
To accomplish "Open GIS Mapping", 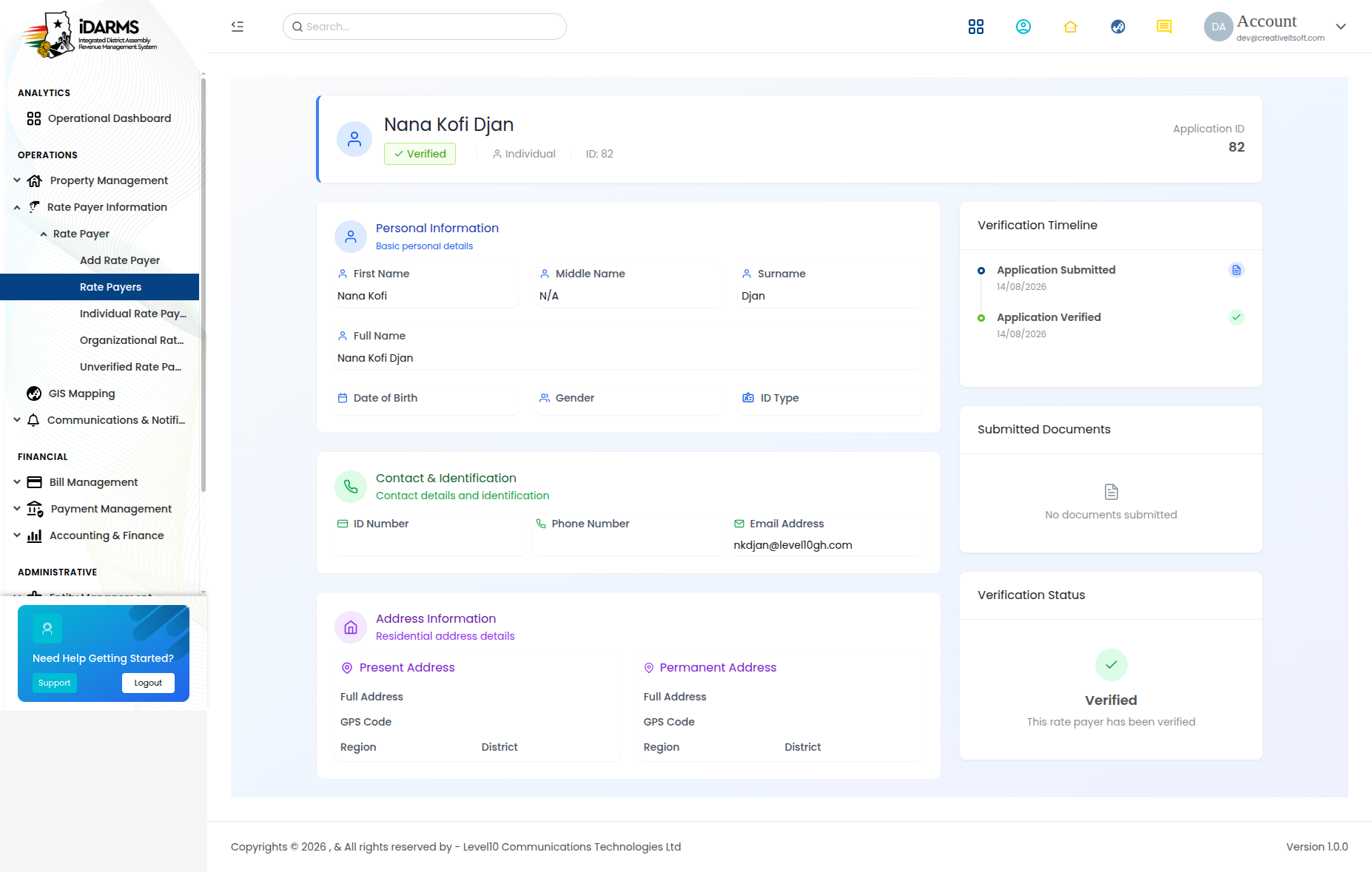I will pos(71,393).
